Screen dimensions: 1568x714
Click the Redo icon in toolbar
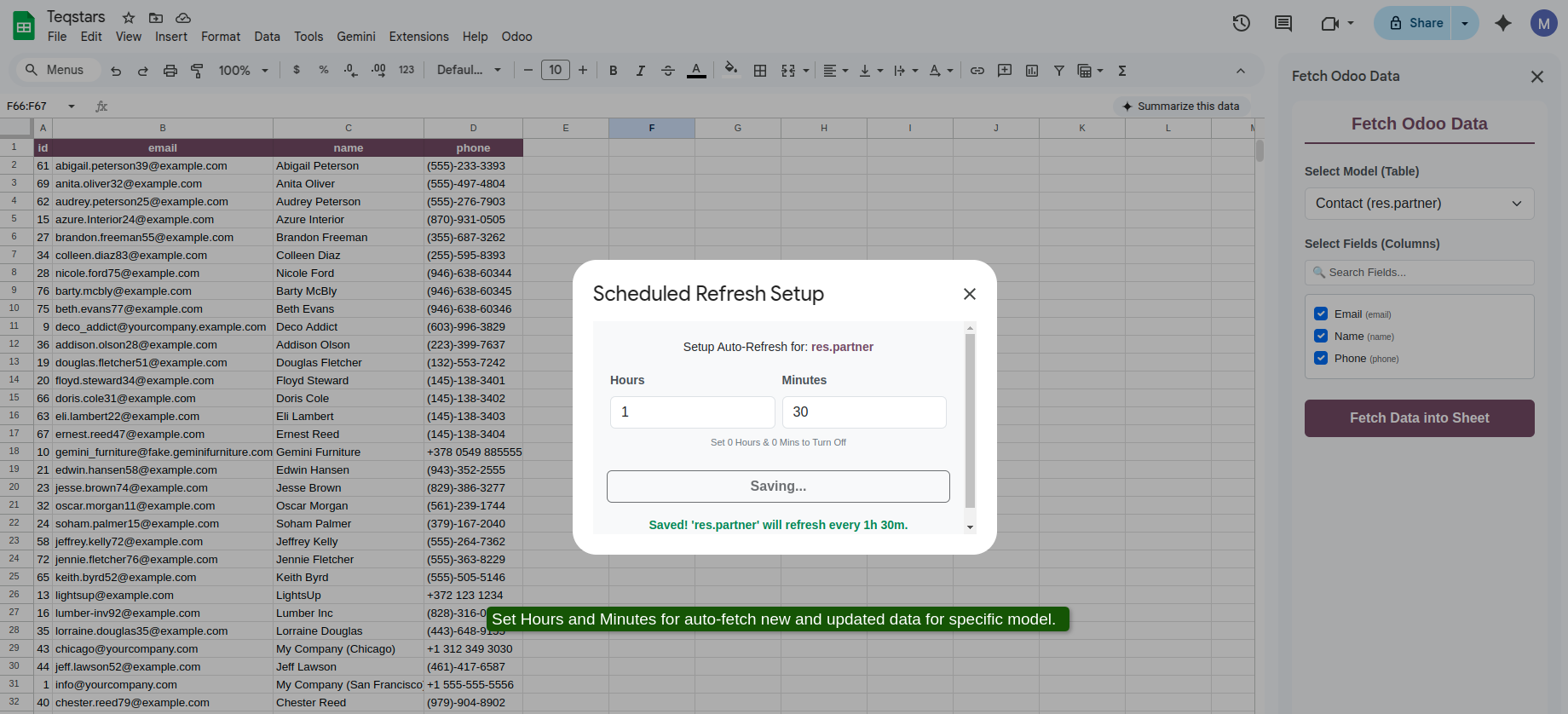tap(143, 71)
